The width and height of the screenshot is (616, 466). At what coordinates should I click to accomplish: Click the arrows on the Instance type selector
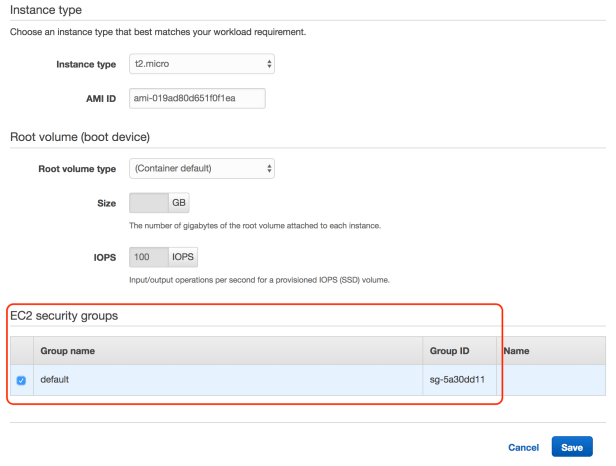click(269, 64)
